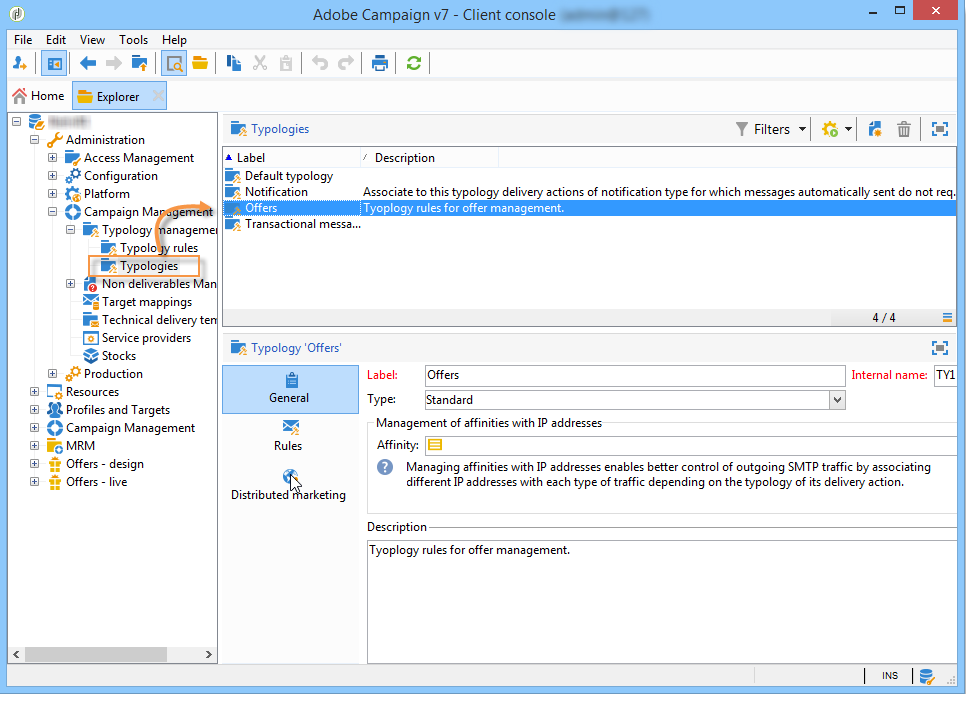Click the undo arrow icon

pos(320,63)
